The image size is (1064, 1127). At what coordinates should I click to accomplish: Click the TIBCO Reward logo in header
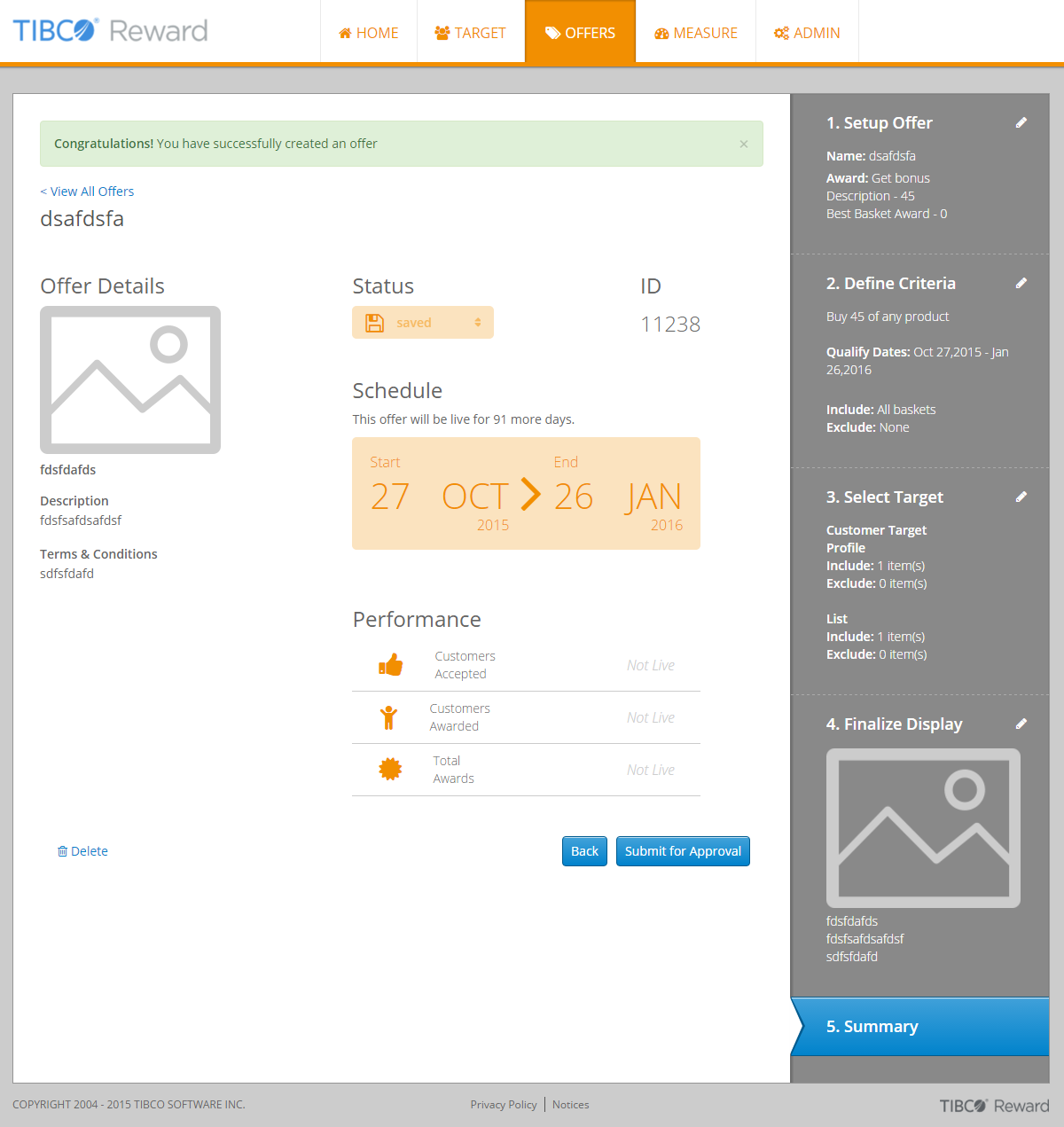pyautogui.click(x=110, y=31)
